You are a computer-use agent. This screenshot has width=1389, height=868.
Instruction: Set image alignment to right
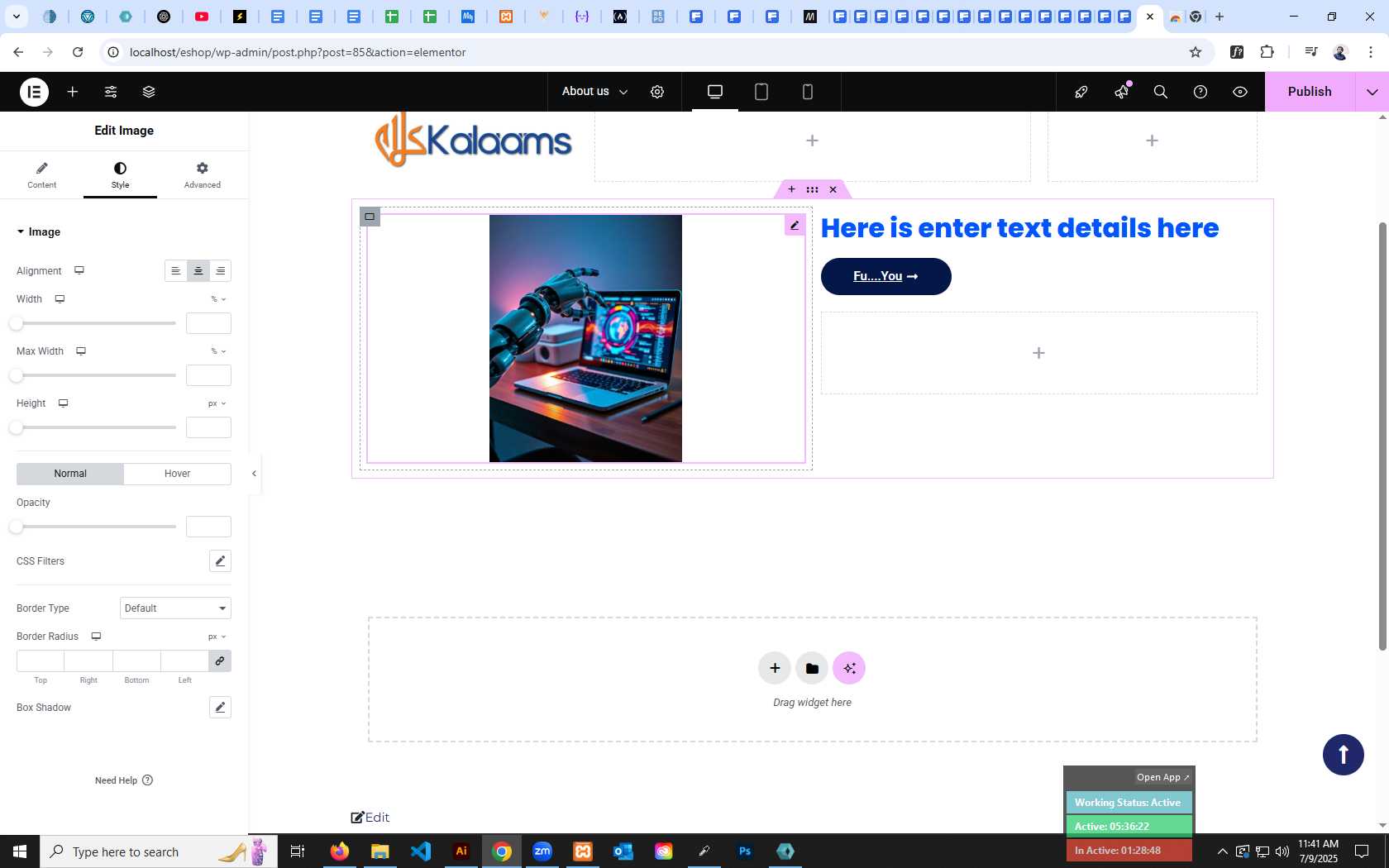click(x=220, y=271)
